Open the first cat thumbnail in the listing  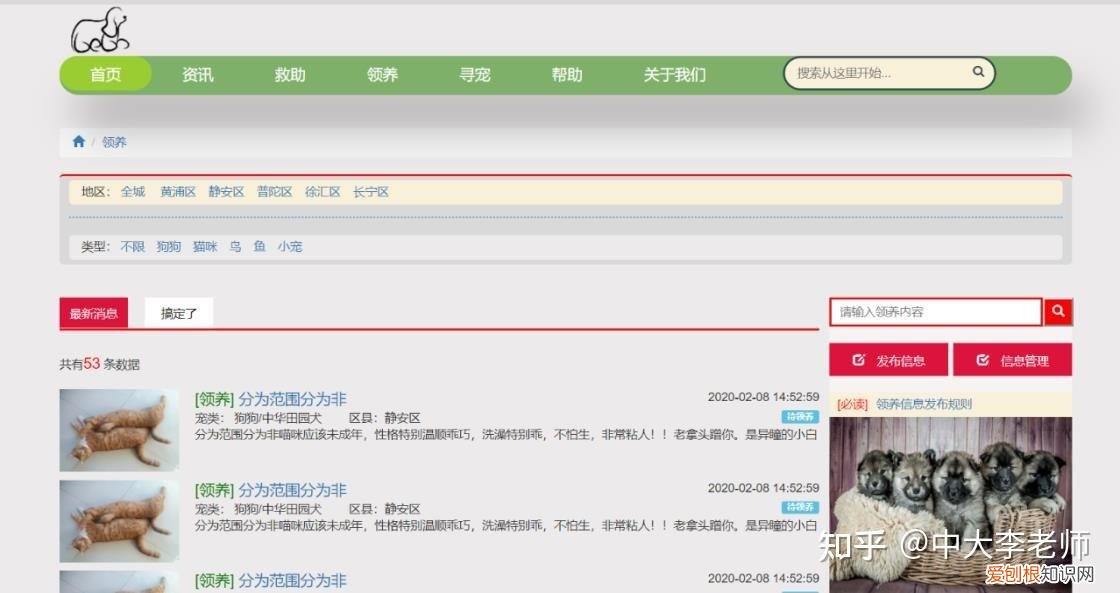(x=119, y=430)
